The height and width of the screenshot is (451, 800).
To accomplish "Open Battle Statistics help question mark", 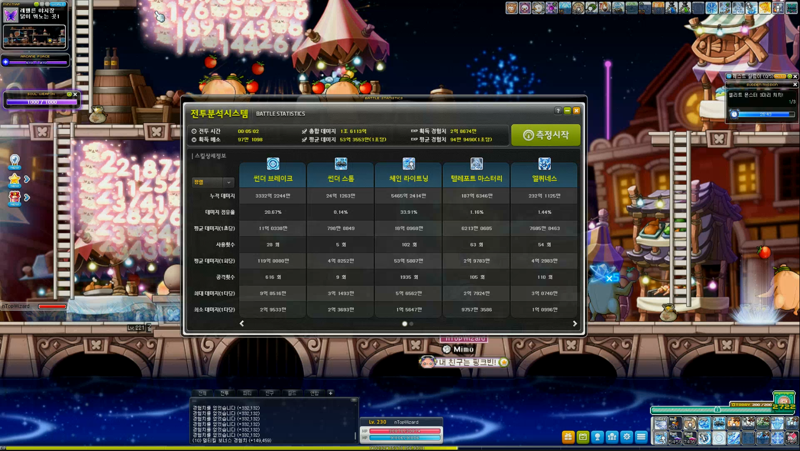I will [558, 111].
